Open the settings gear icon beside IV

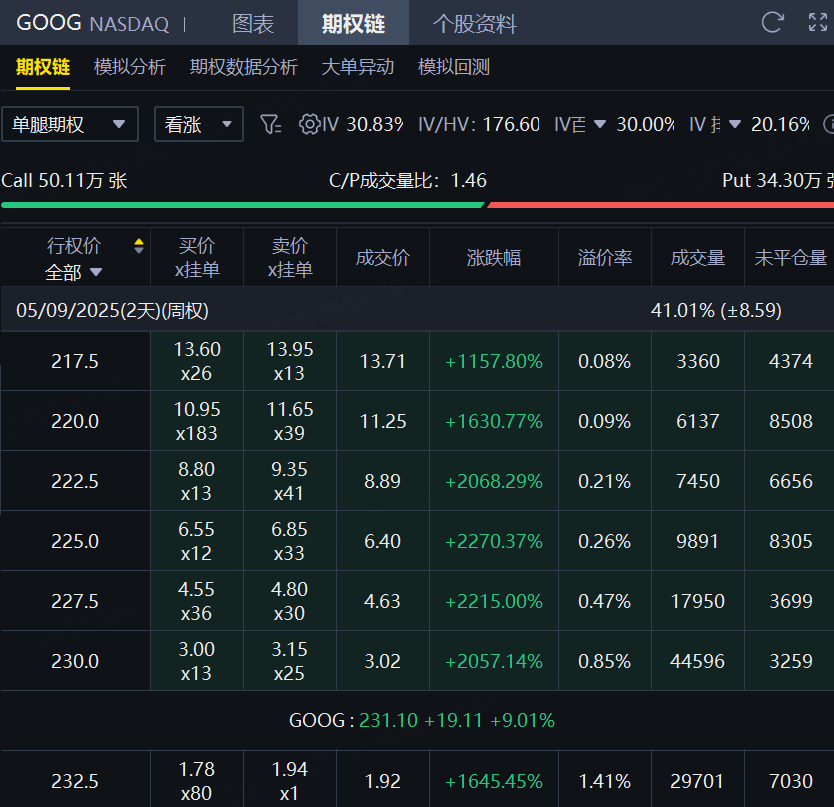[x=310, y=124]
